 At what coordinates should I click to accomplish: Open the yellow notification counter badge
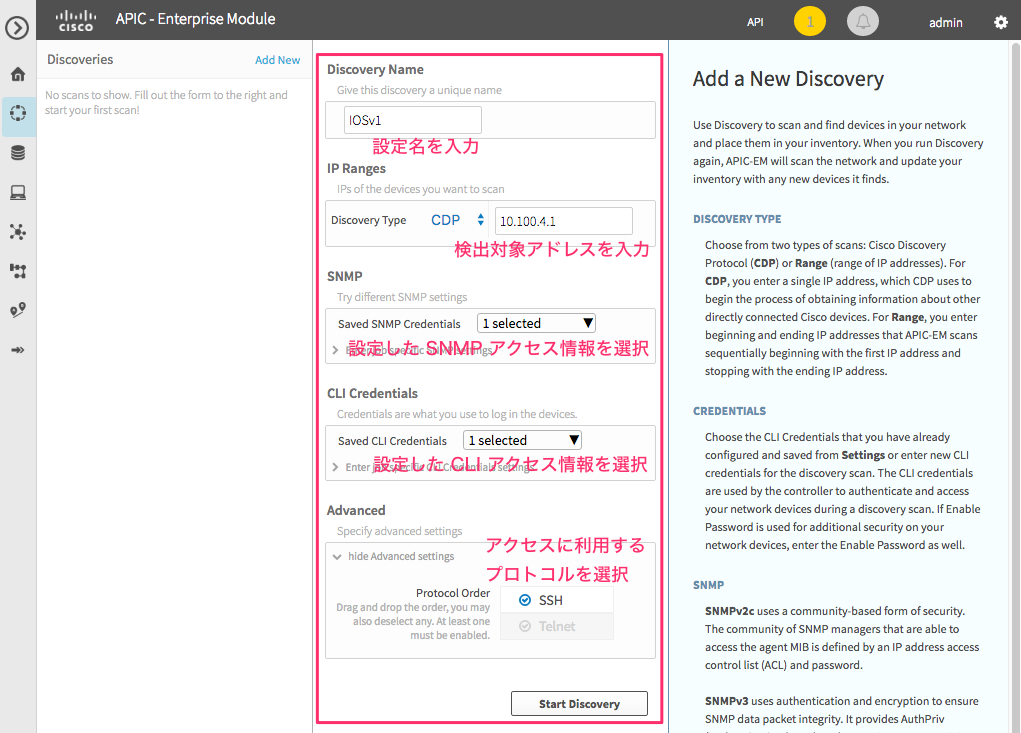click(x=810, y=21)
